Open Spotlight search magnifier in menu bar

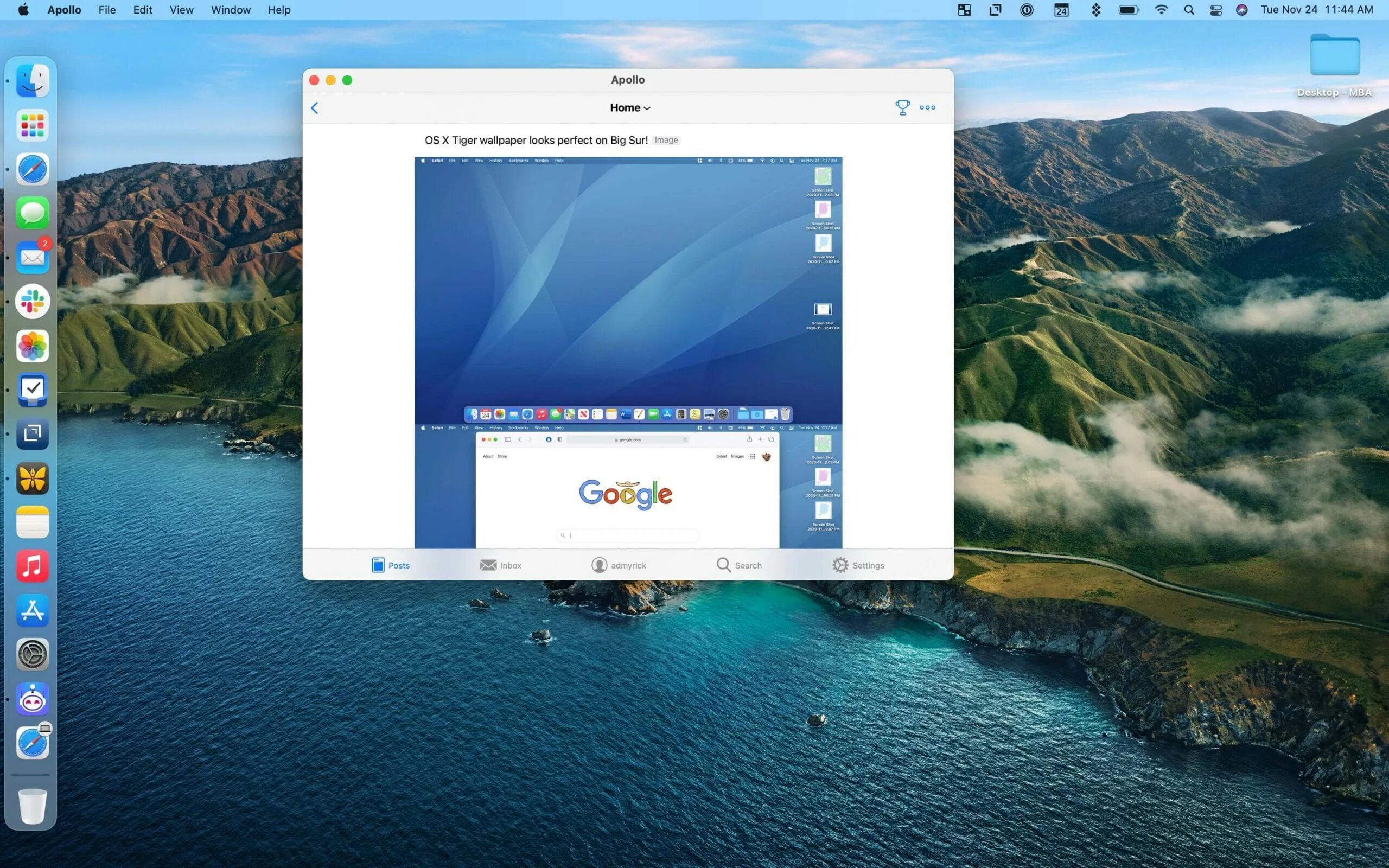click(x=1189, y=10)
